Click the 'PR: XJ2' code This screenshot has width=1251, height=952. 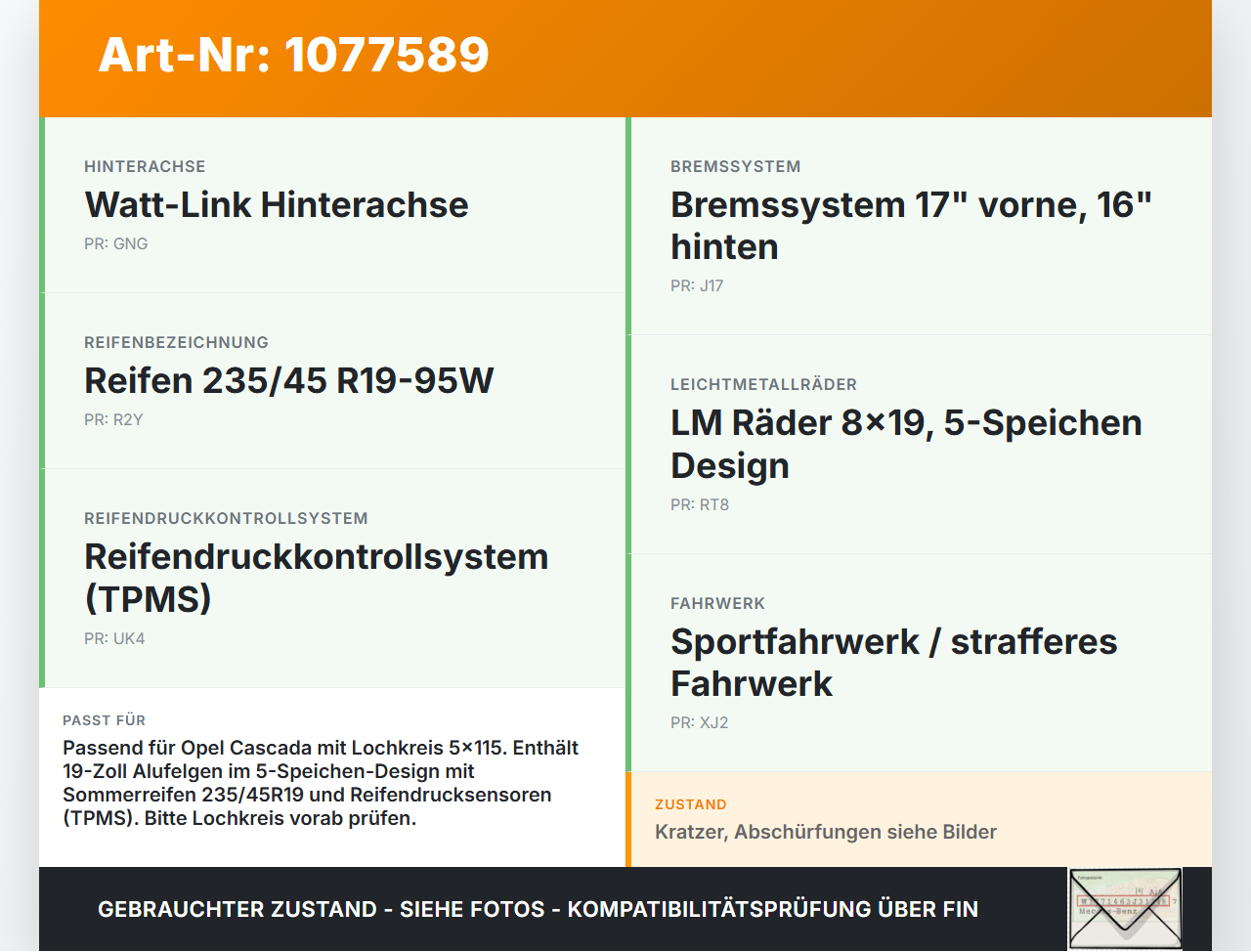click(x=700, y=722)
